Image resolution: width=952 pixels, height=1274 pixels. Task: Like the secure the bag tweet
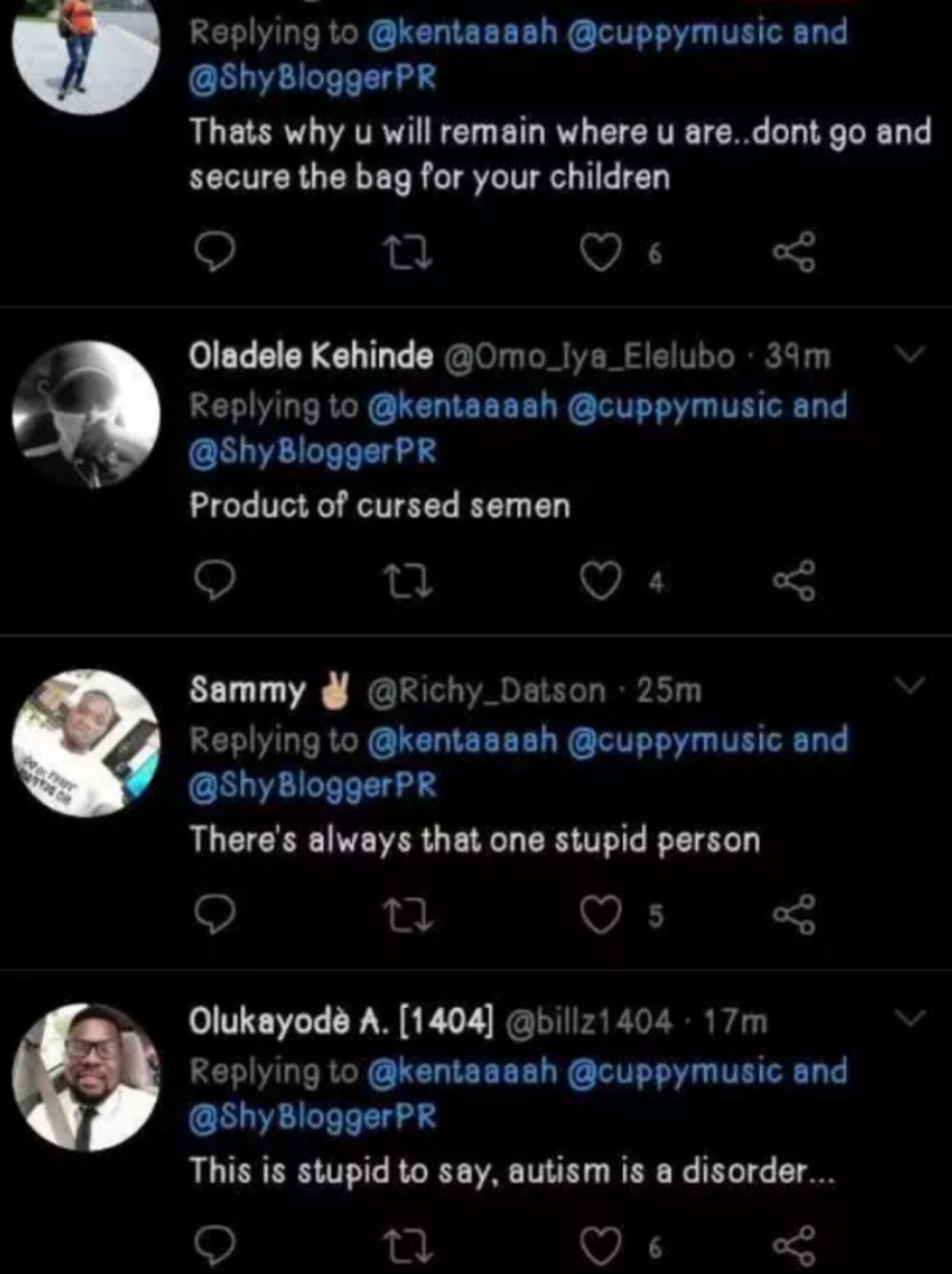click(x=600, y=252)
